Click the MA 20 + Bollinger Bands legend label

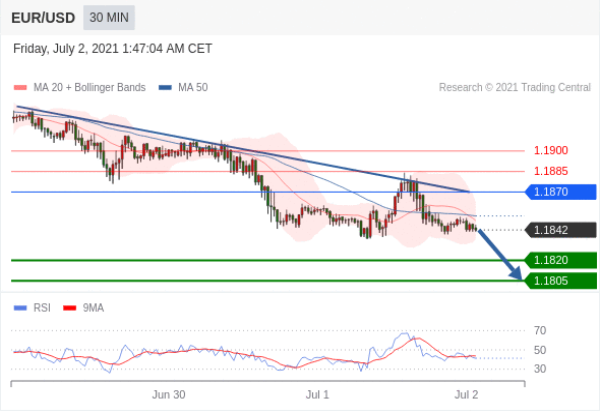coord(90,88)
